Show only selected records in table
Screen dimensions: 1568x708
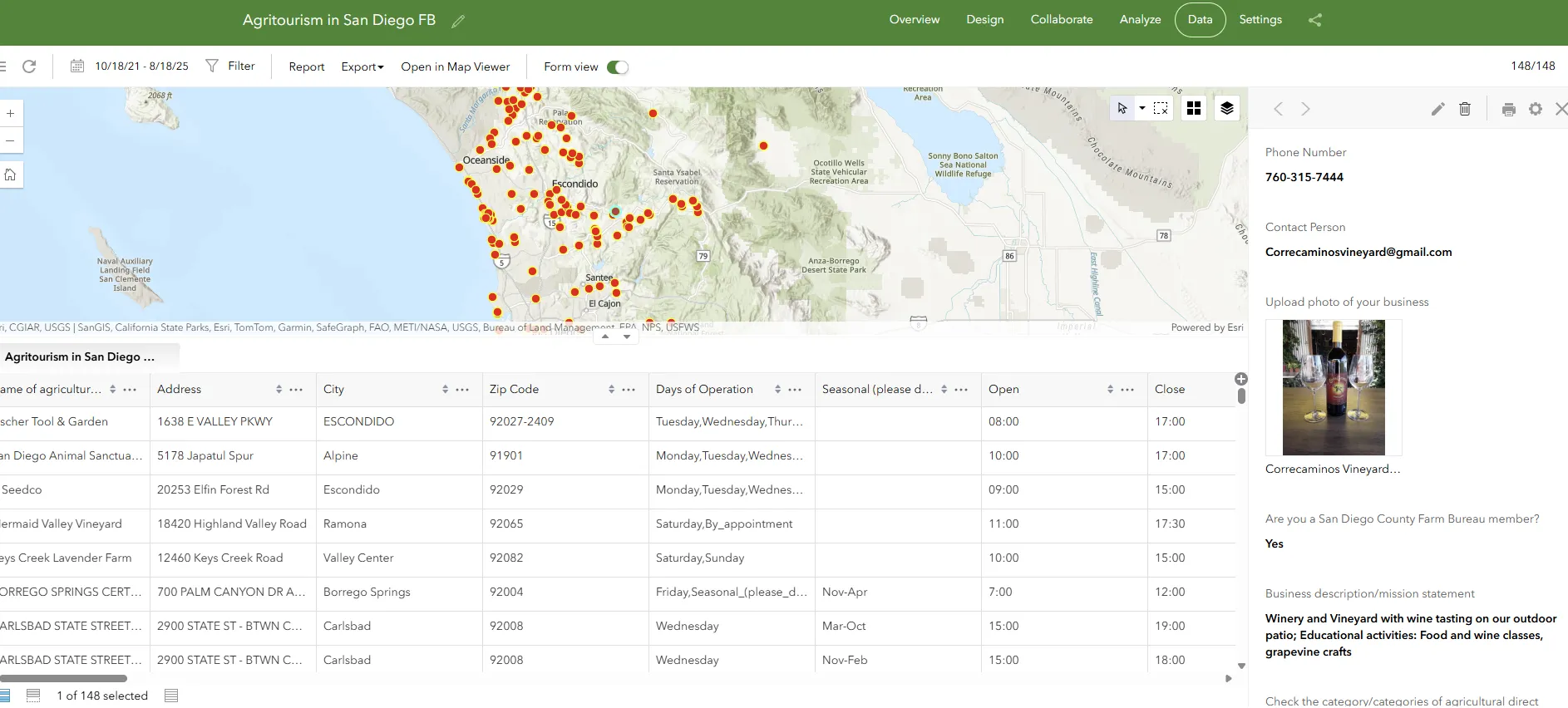click(33, 695)
